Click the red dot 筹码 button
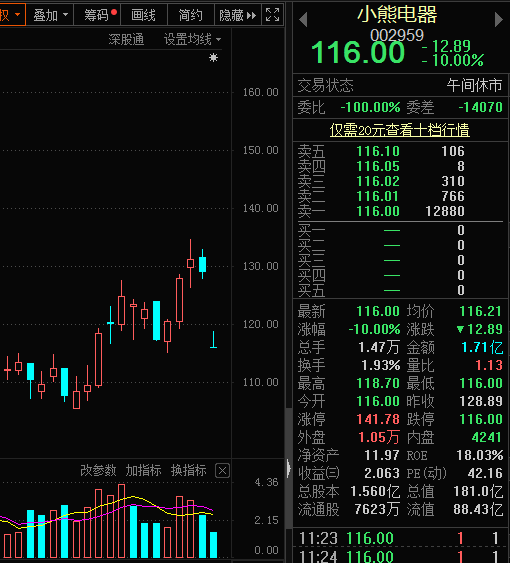This screenshot has width=510, height=563. (x=97, y=15)
